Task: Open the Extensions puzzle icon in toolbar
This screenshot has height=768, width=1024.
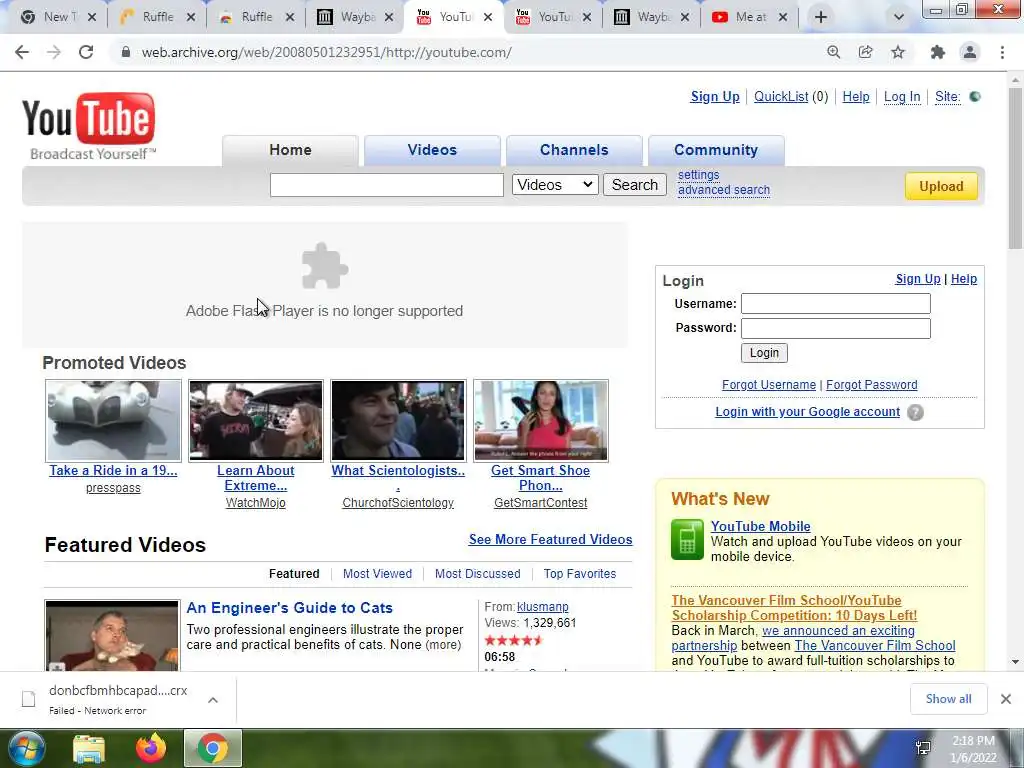Action: (x=938, y=52)
